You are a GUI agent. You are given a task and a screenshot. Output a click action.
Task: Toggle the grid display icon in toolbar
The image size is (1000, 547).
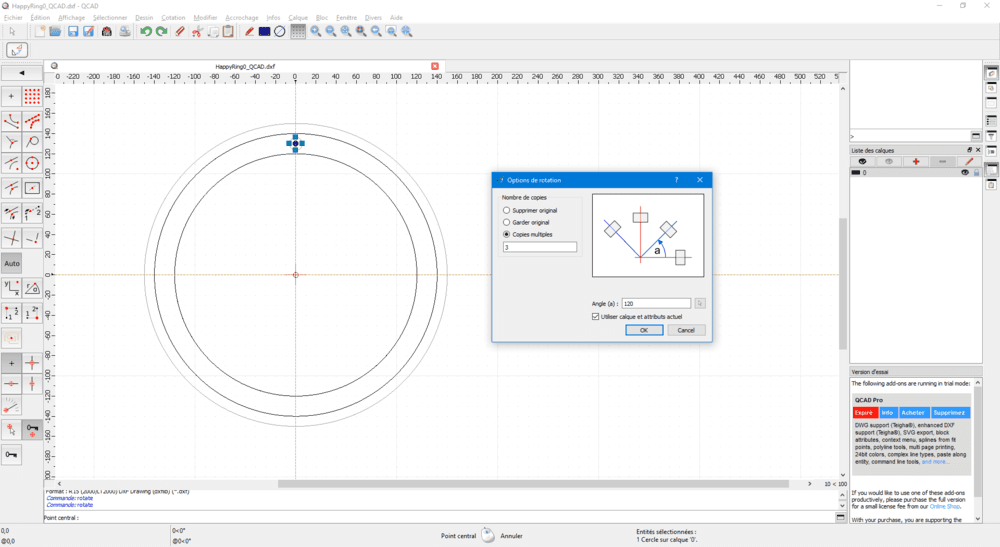(298, 32)
